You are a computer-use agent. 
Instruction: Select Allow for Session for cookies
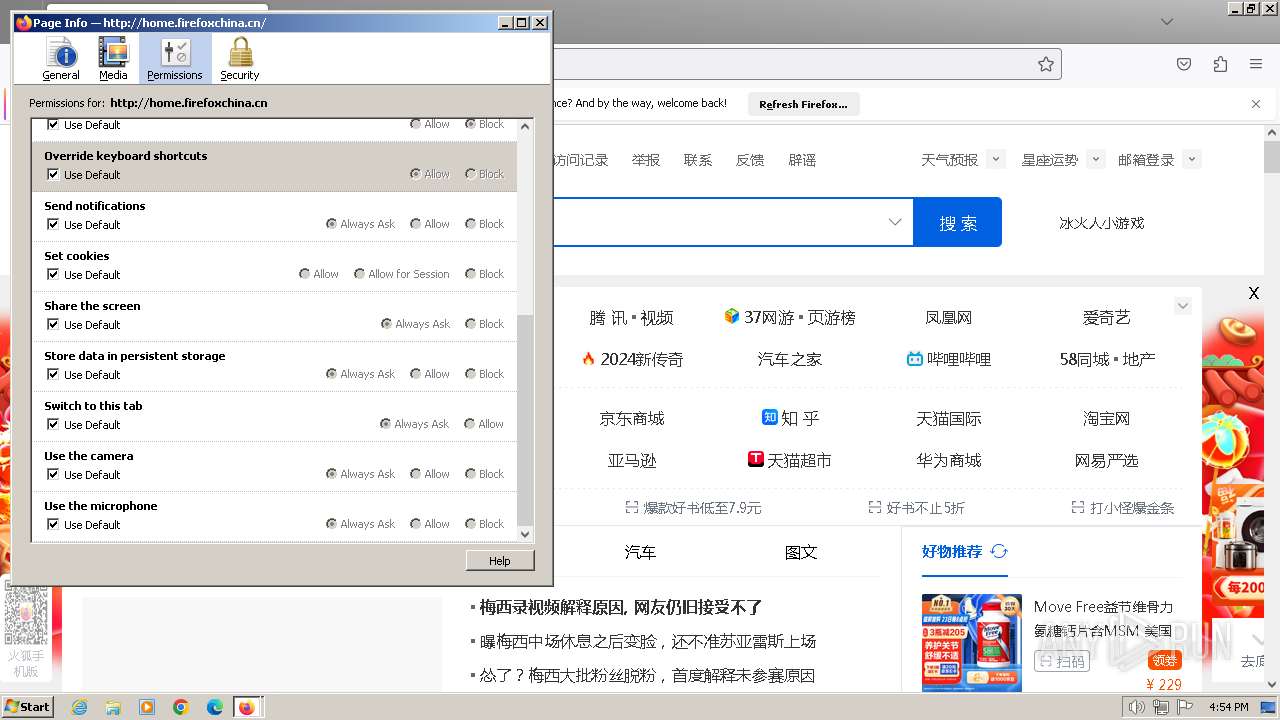[359, 274]
